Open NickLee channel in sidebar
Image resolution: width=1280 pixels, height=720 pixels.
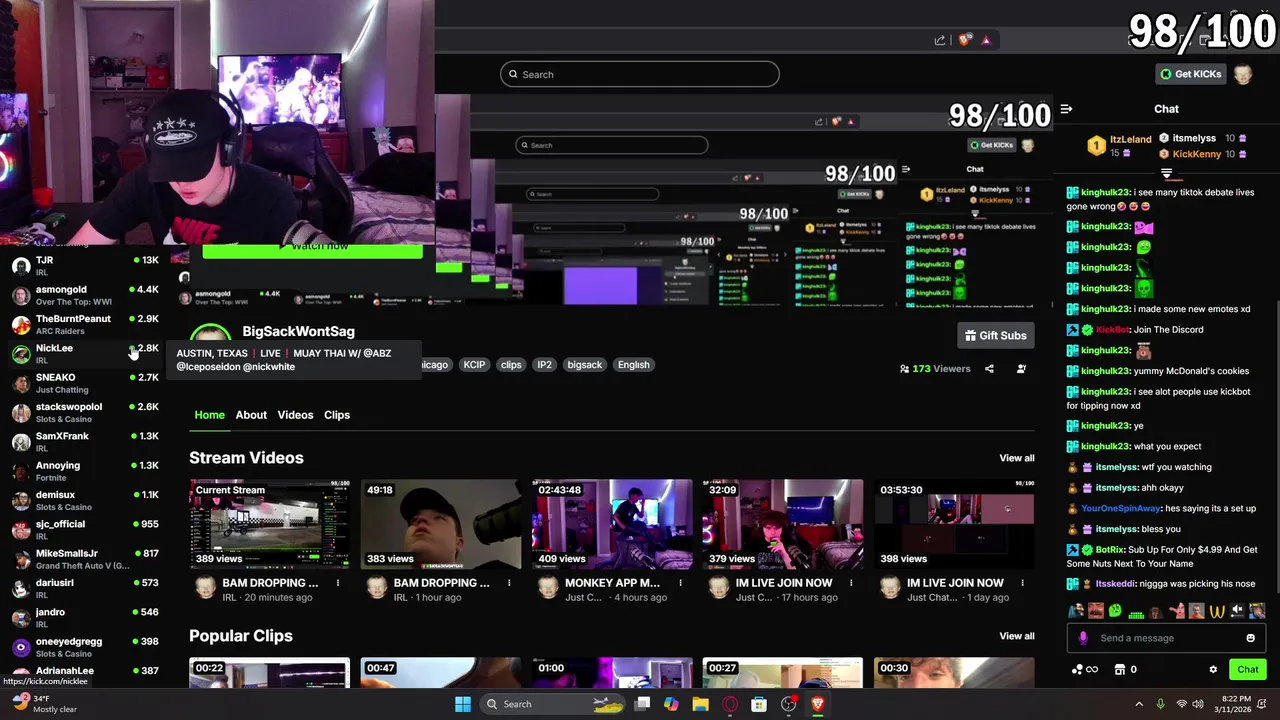click(x=85, y=354)
